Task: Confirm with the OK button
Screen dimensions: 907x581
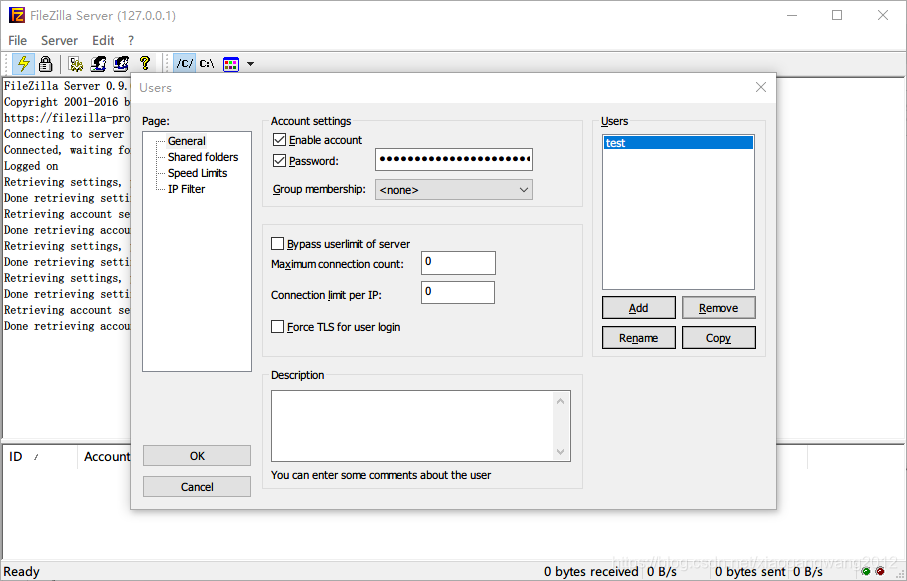Action: tap(197, 456)
